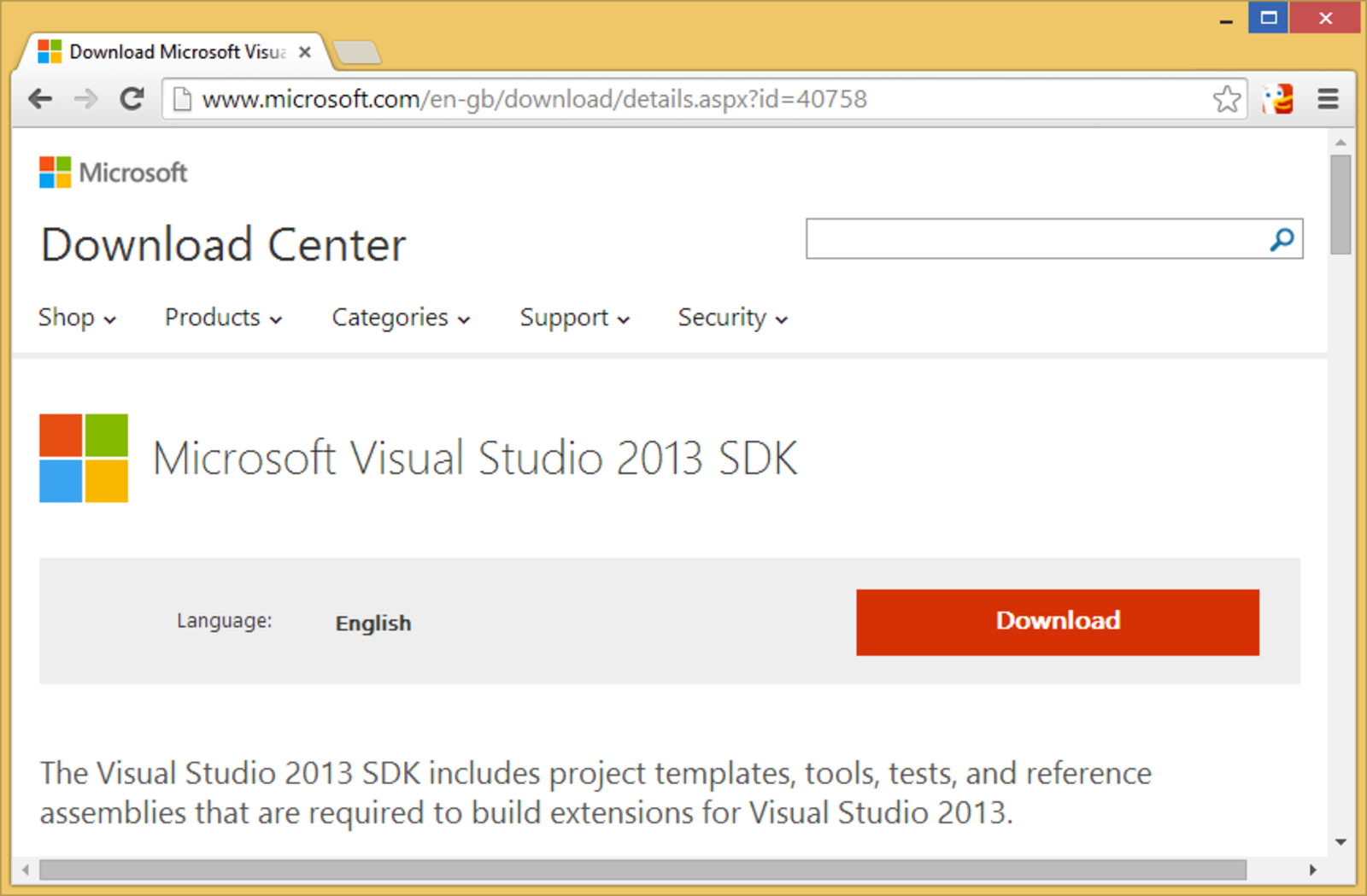Expand the Security dropdown menu
The height and width of the screenshot is (896, 1367).
point(732,318)
